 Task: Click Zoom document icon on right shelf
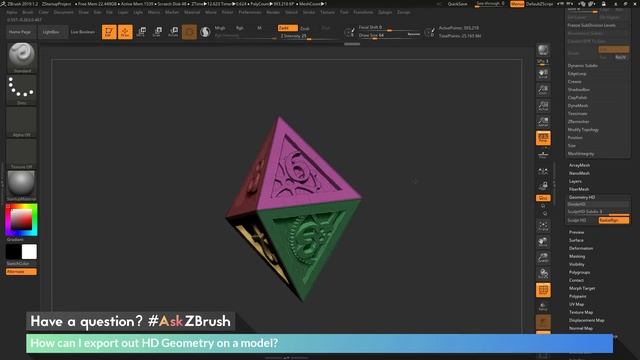[543, 90]
